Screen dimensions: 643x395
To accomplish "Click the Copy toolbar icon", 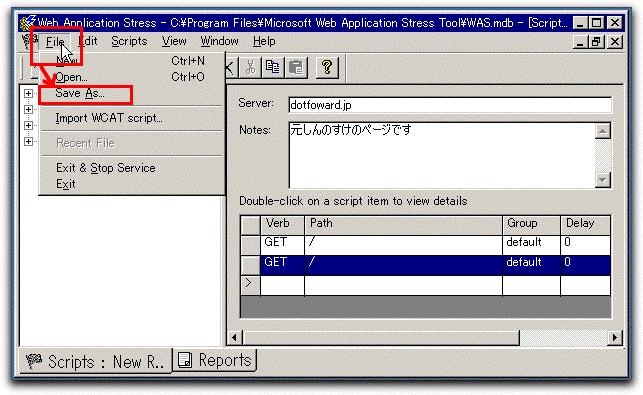I will click(272, 67).
